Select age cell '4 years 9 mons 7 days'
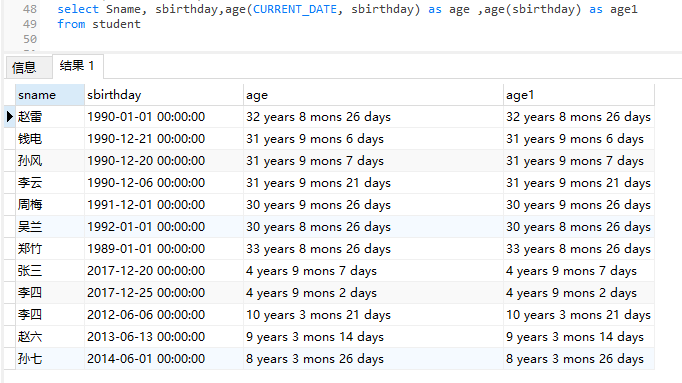The width and height of the screenshot is (682, 383). click(x=373, y=271)
